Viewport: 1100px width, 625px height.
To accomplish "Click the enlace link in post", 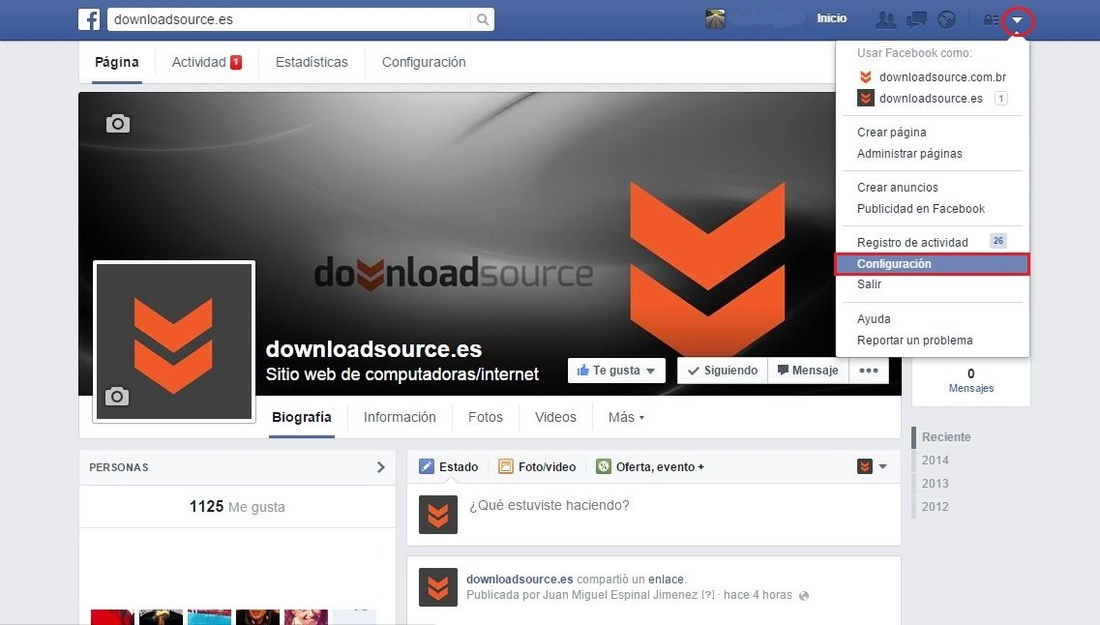I will 666,579.
